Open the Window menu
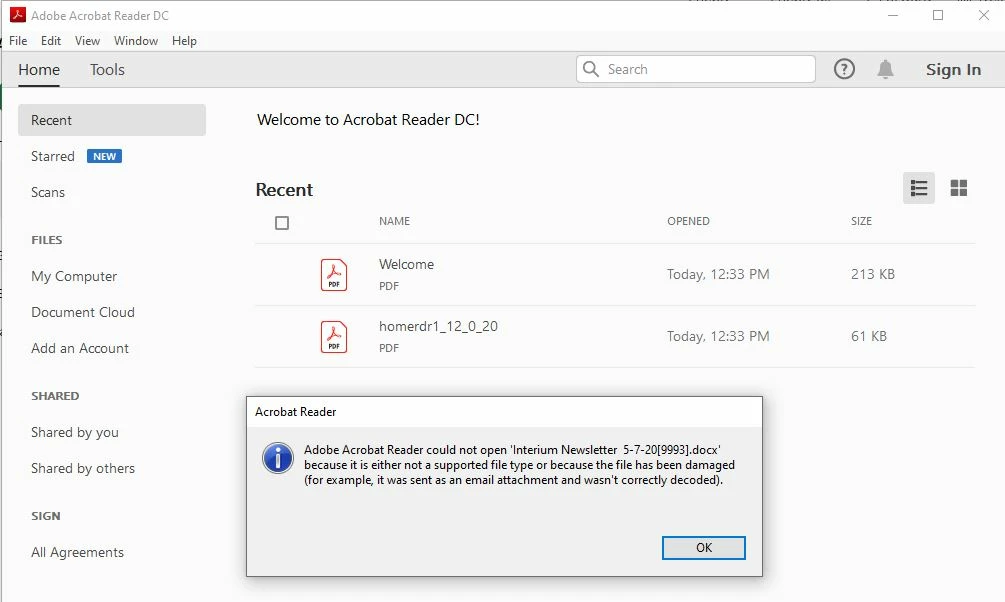 click(136, 41)
